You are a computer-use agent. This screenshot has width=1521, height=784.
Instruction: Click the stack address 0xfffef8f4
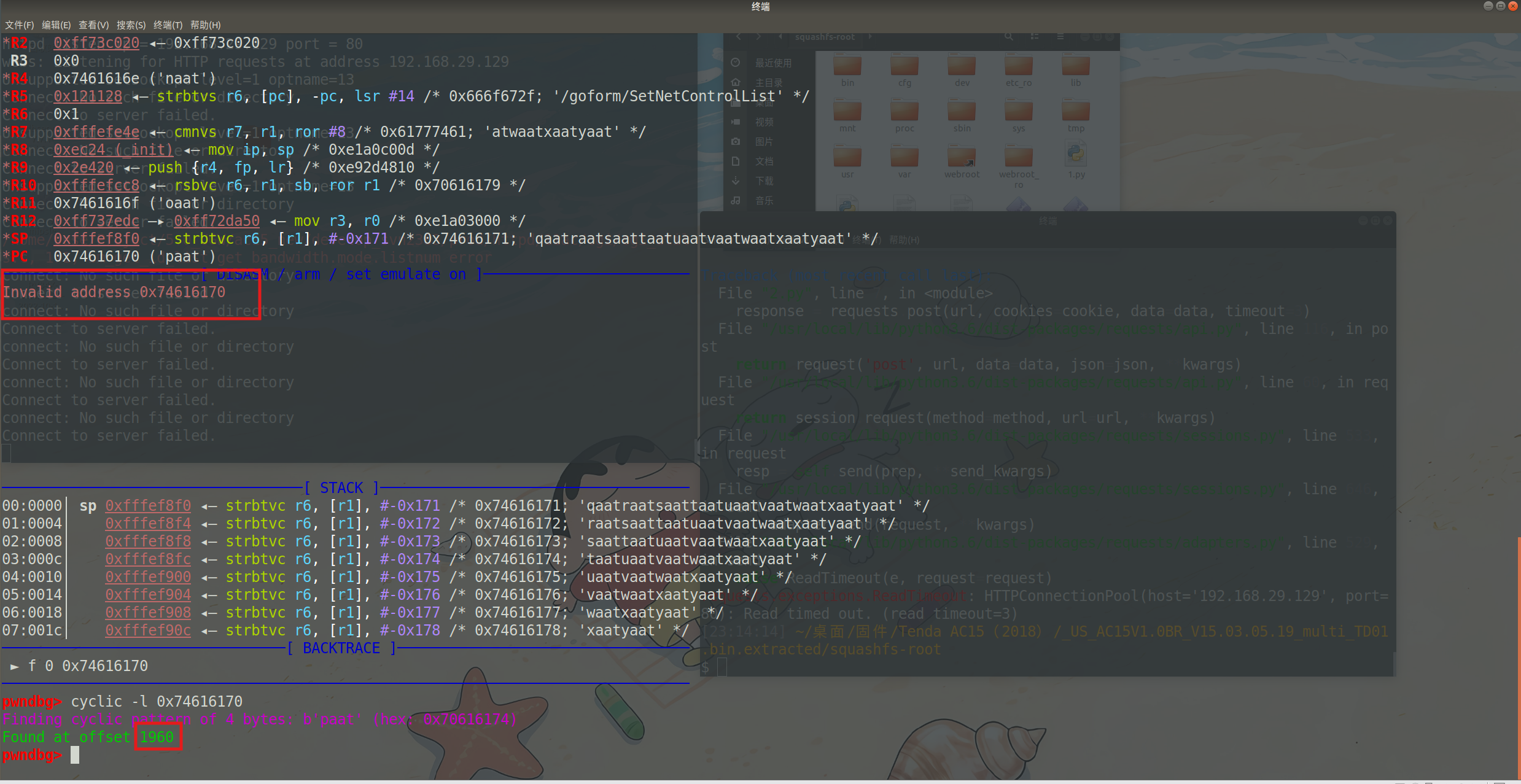tap(148, 524)
